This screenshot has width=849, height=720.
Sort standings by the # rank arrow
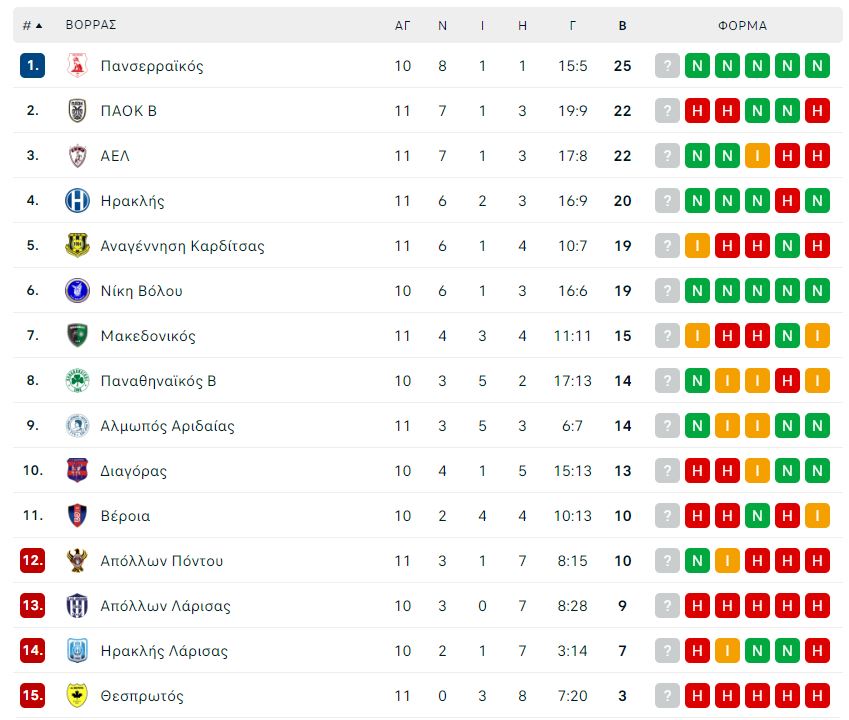(x=32, y=25)
